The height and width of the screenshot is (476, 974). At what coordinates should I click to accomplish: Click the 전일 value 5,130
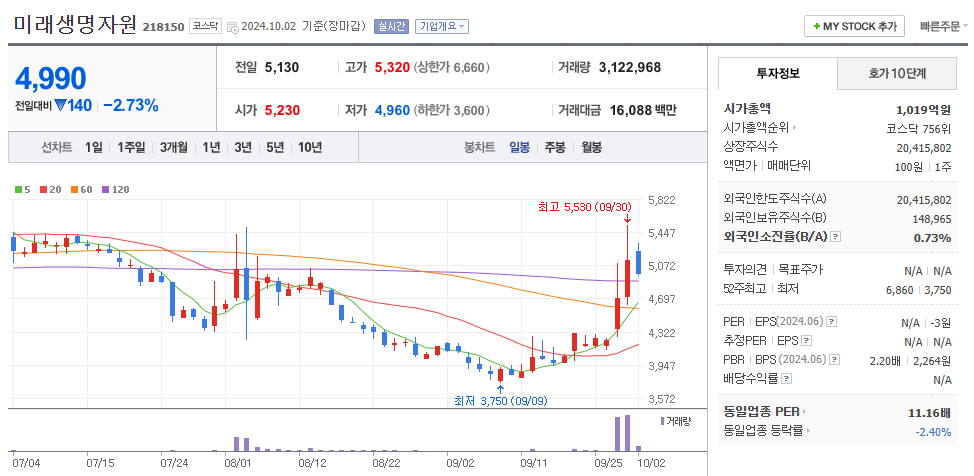click(x=282, y=67)
